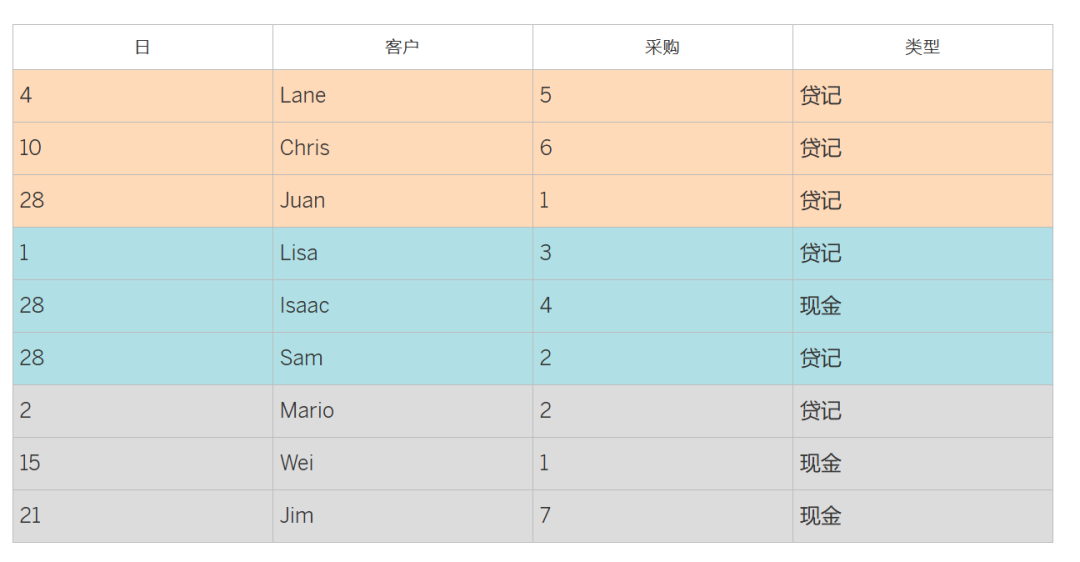Click the Lane customer cell
The image size is (1080, 562).
coord(303,96)
